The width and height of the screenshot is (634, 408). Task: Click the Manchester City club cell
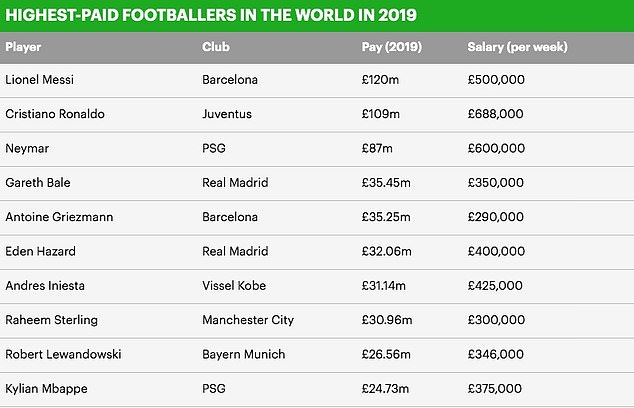click(x=248, y=320)
